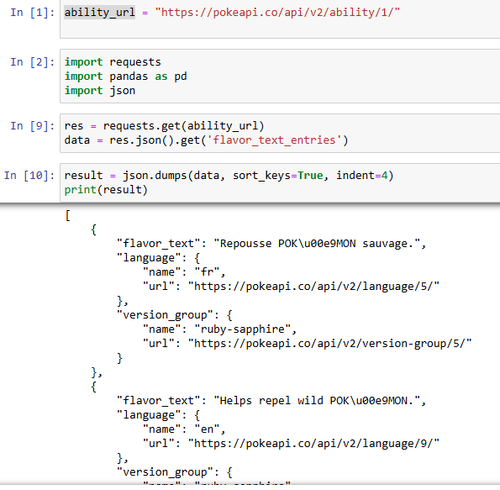Focus the requests.get code cell
This screenshot has width=500, height=490.
coord(280,133)
